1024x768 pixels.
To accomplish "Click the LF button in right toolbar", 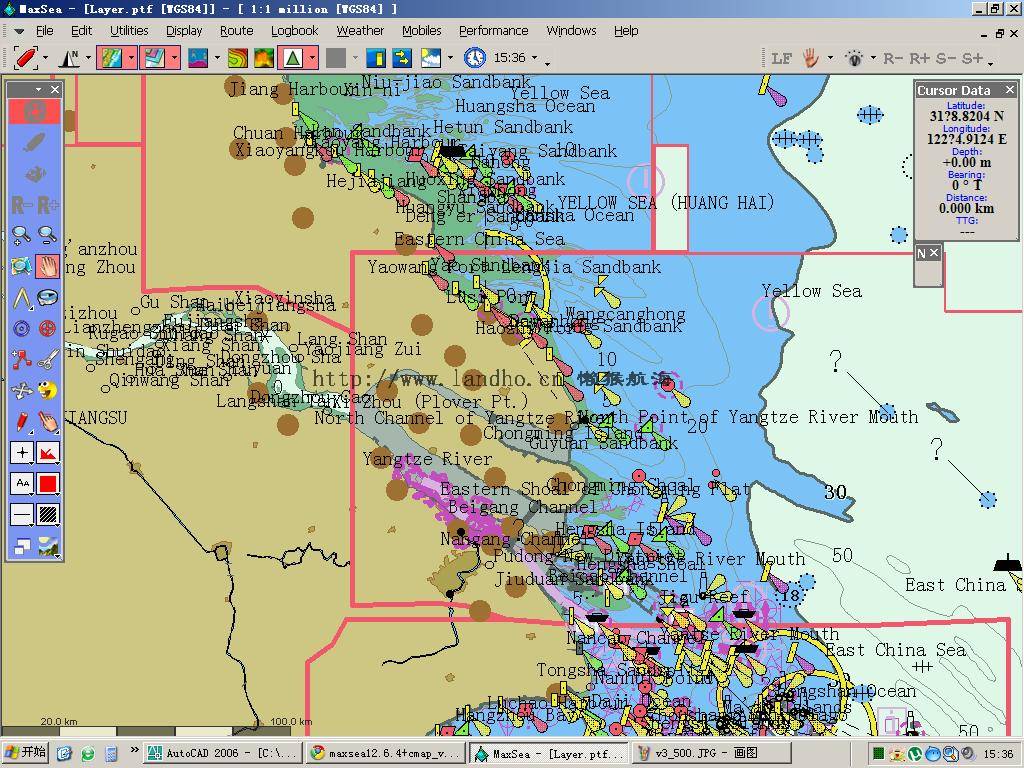I will 781,58.
